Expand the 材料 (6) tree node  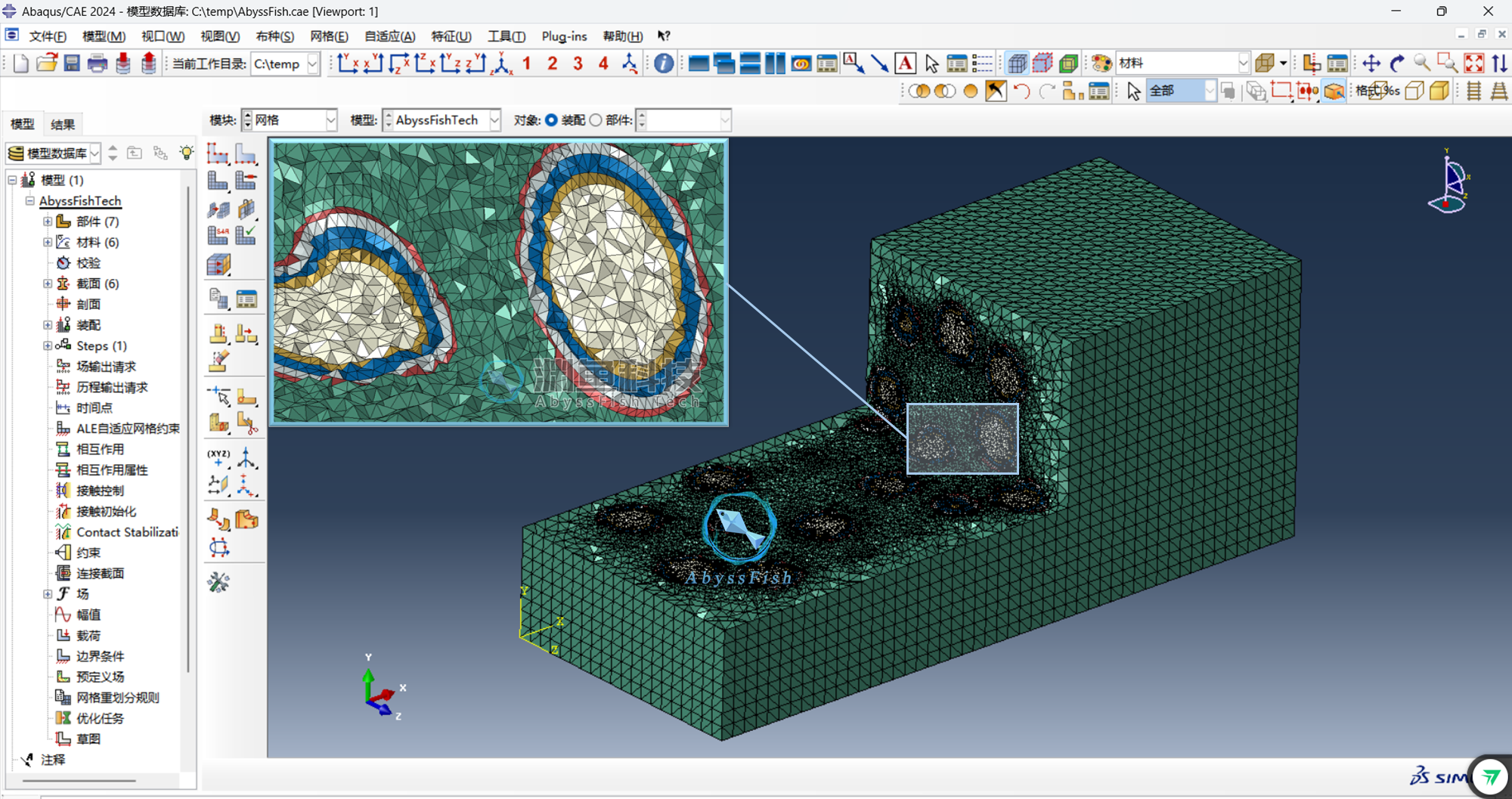[x=48, y=242]
